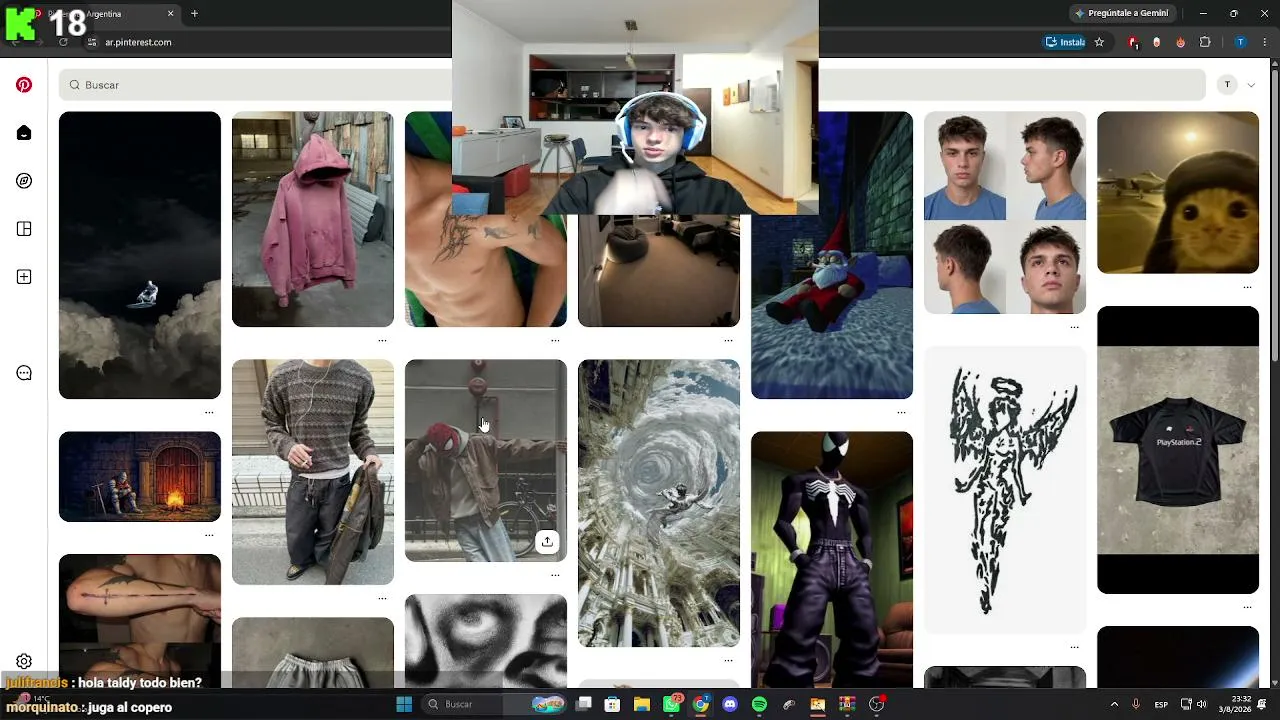Open the volume icon in system tray
Viewport: 1280px width, 720px height.
1201,704
